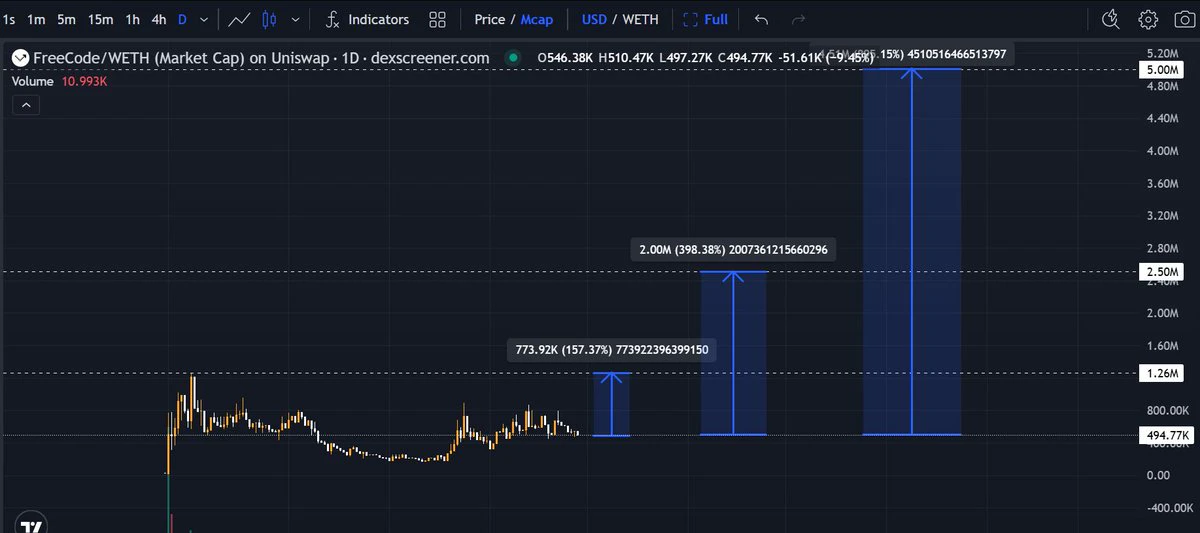Choose the 5m timeframe

click(66, 19)
